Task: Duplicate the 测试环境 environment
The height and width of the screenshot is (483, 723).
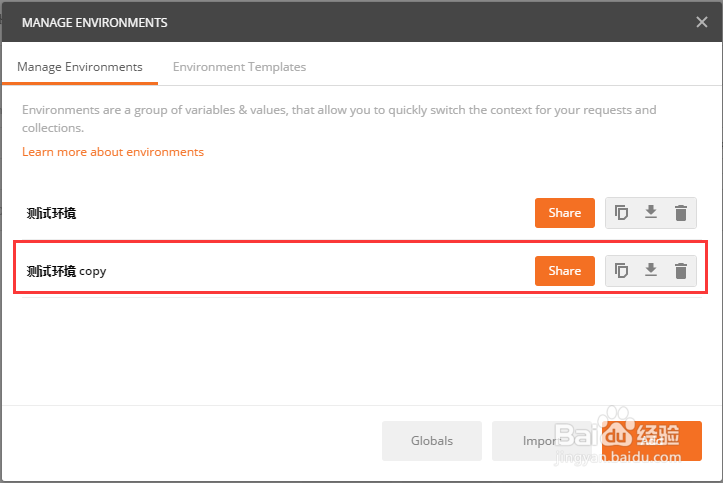Action: coord(621,213)
